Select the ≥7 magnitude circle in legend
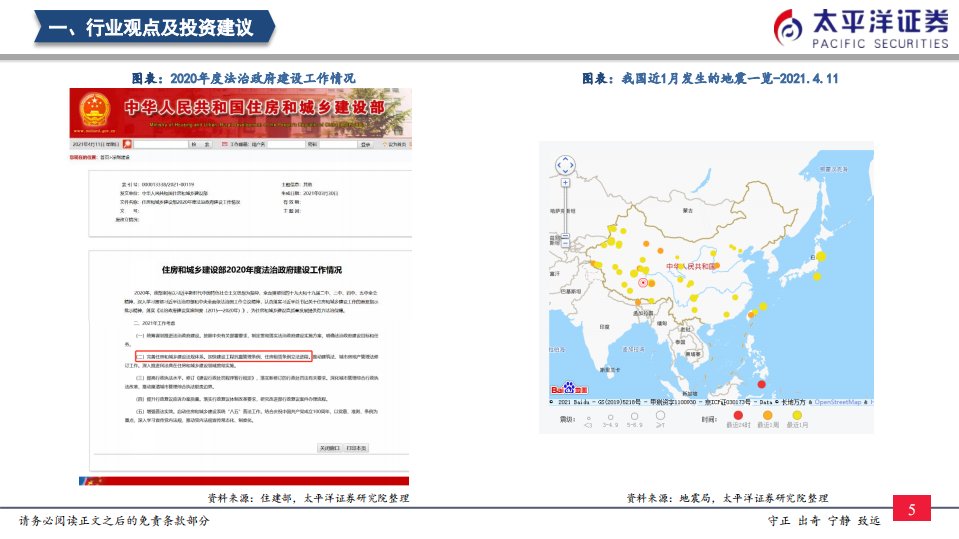 (x=661, y=415)
